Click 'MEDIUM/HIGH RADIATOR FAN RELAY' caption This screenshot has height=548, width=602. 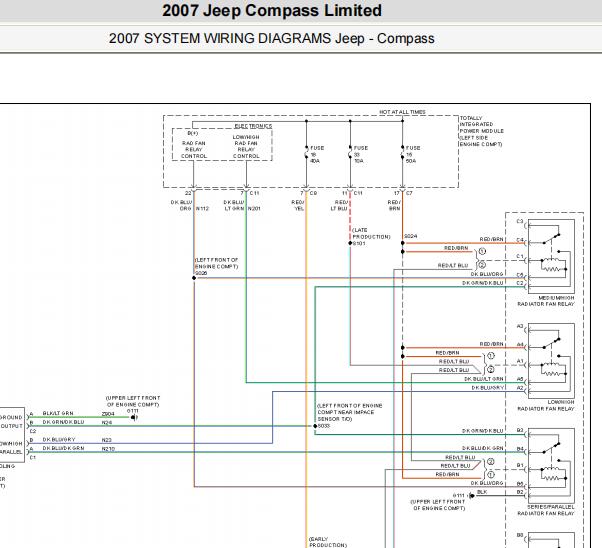546,301
